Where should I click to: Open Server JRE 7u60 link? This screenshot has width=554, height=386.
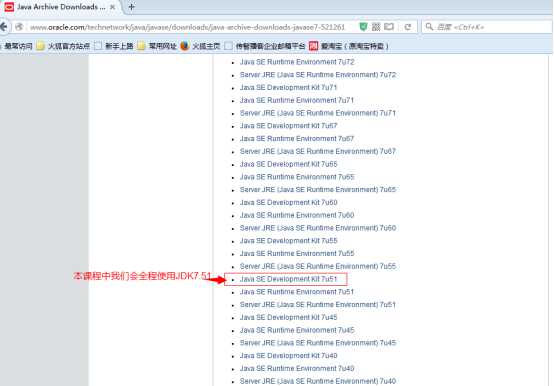coord(318,228)
